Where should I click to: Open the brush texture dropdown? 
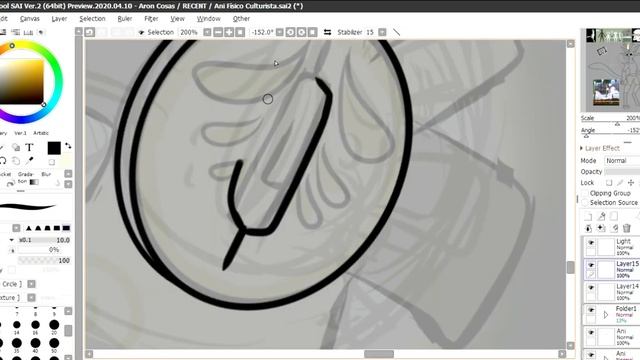pyautogui.click(x=31, y=298)
